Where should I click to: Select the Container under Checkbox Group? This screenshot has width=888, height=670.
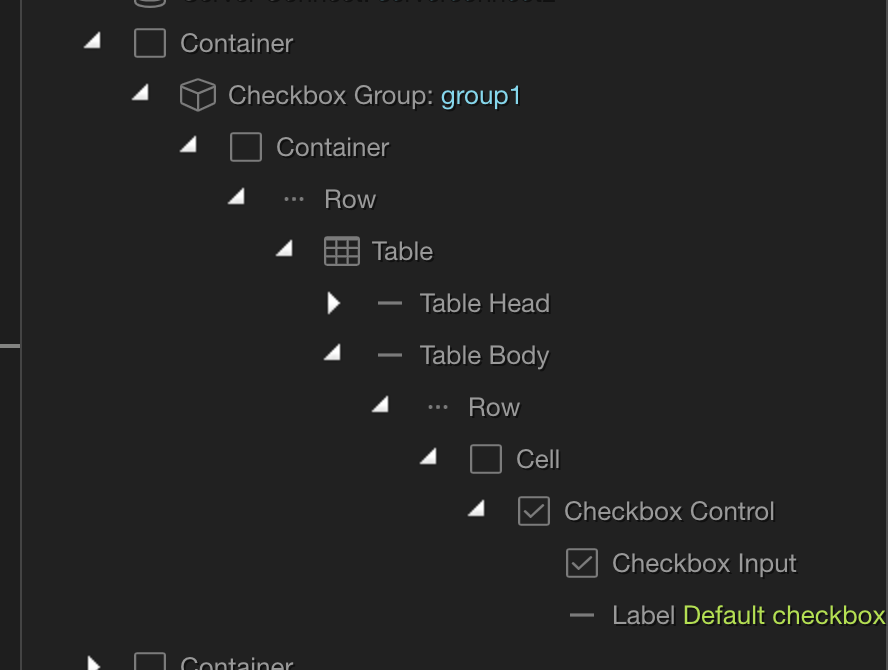332,148
